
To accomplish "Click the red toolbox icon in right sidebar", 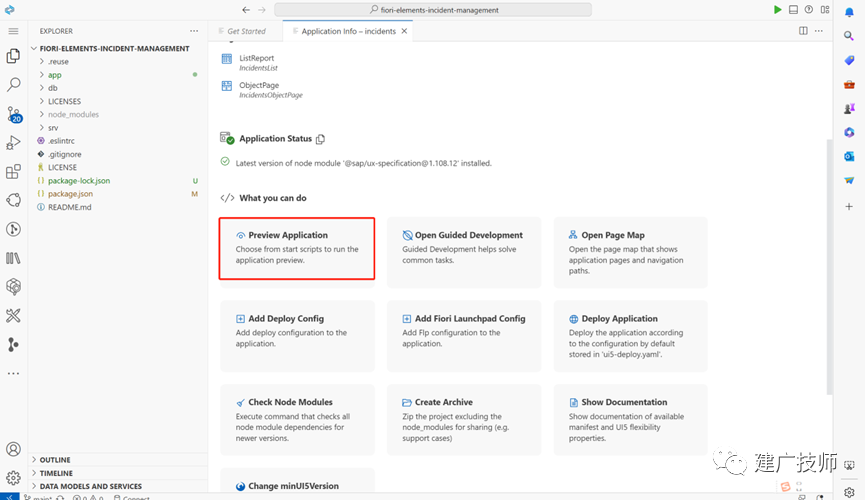I will [849, 84].
